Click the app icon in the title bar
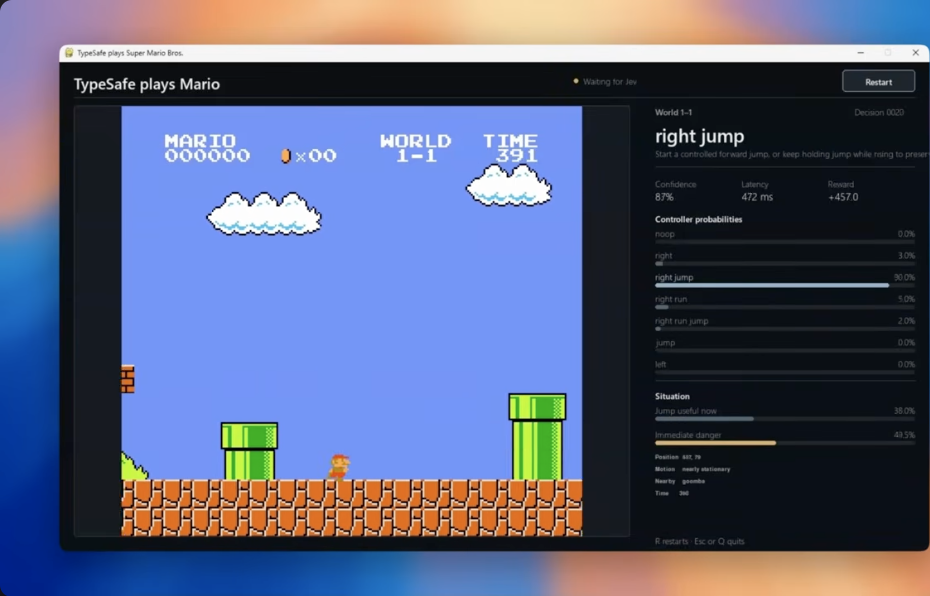Screen dimensions: 930x596 (69, 53)
